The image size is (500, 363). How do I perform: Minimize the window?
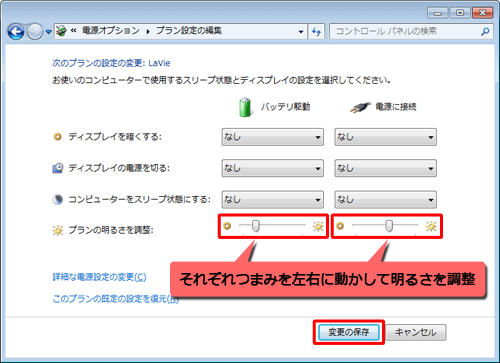[x=438, y=13]
